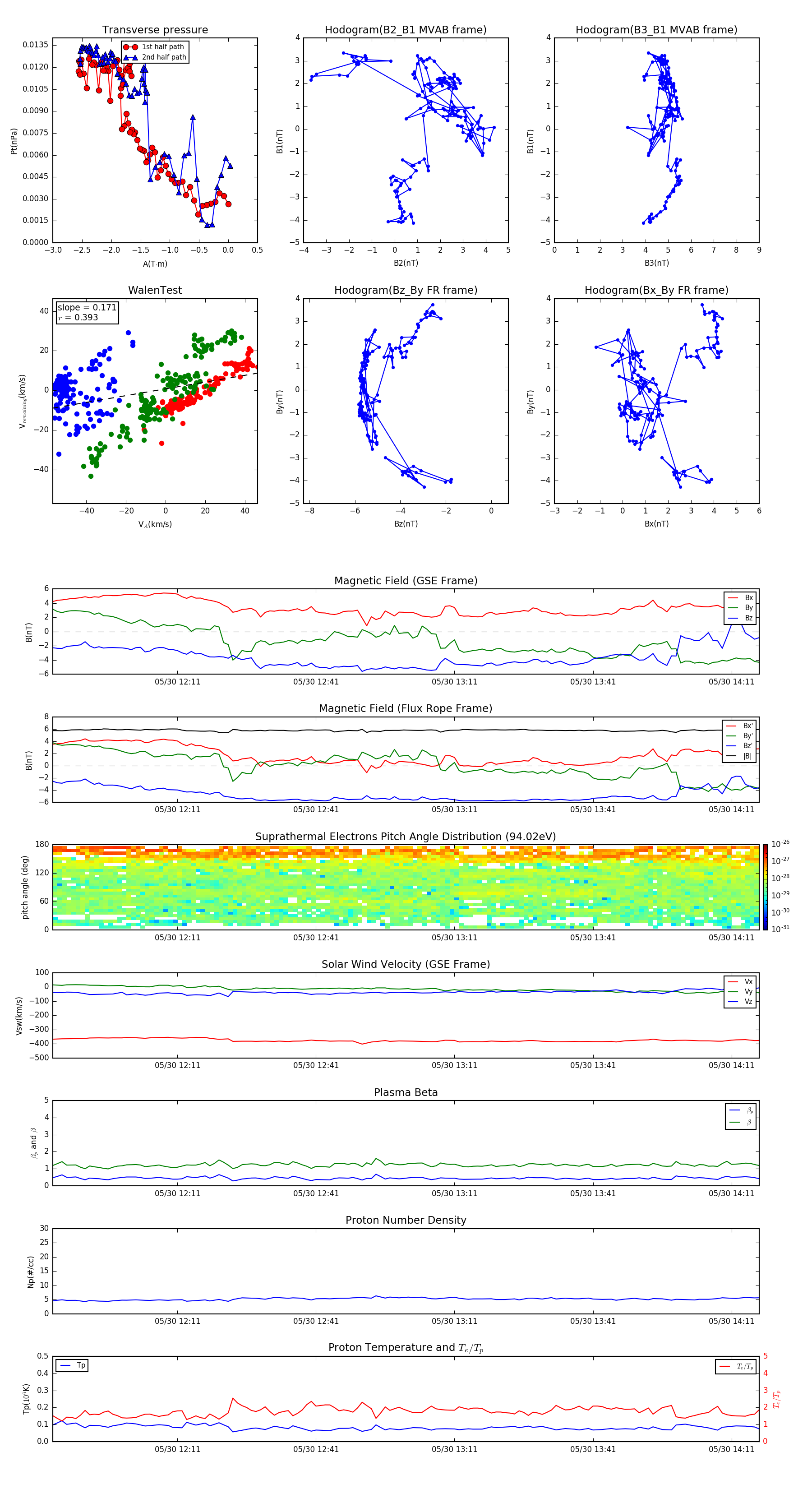This screenshot has width=812, height=1489.
Task: Select the 'Hodogram(B3_B1 MVAB frame)' title
Action: click(x=656, y=30)
